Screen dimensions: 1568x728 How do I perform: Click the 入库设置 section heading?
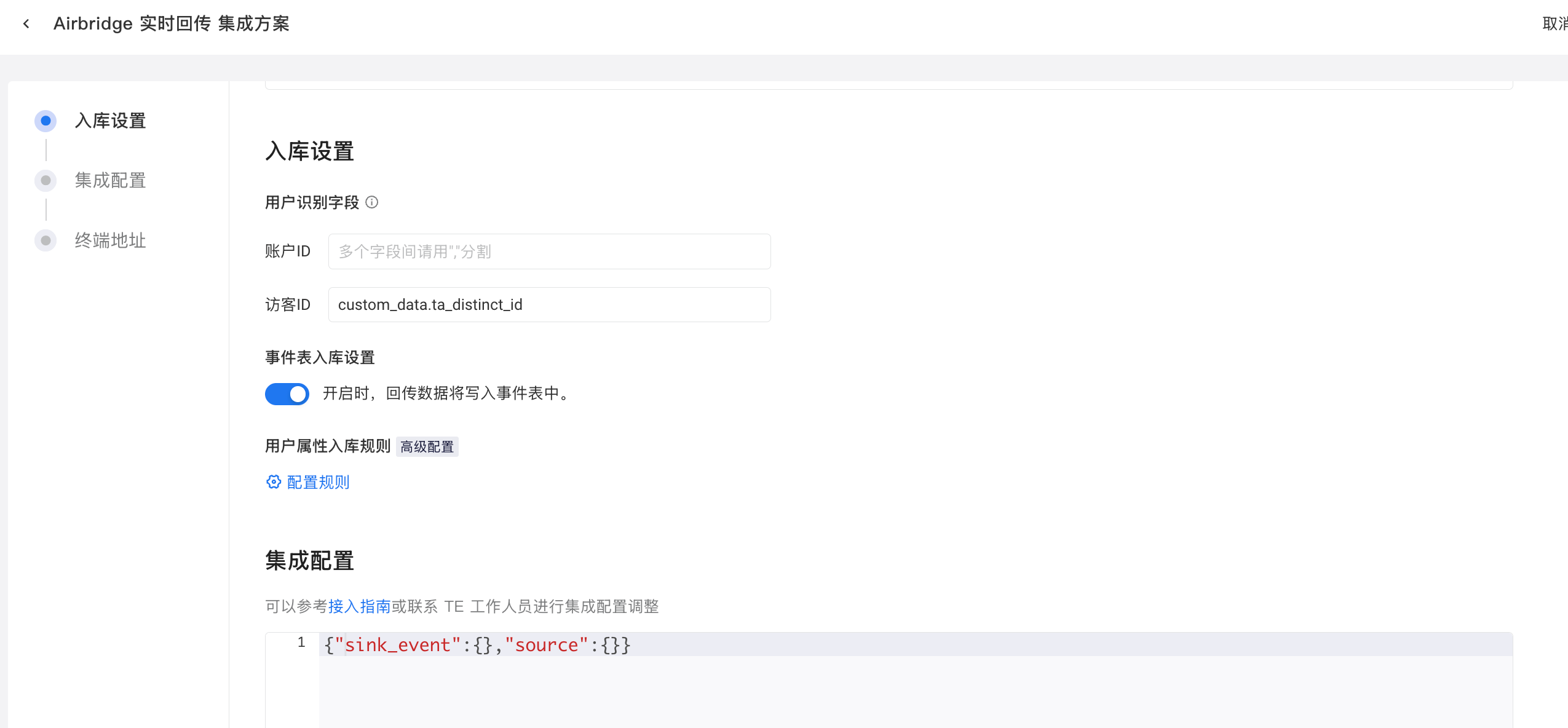click(309, 151)
